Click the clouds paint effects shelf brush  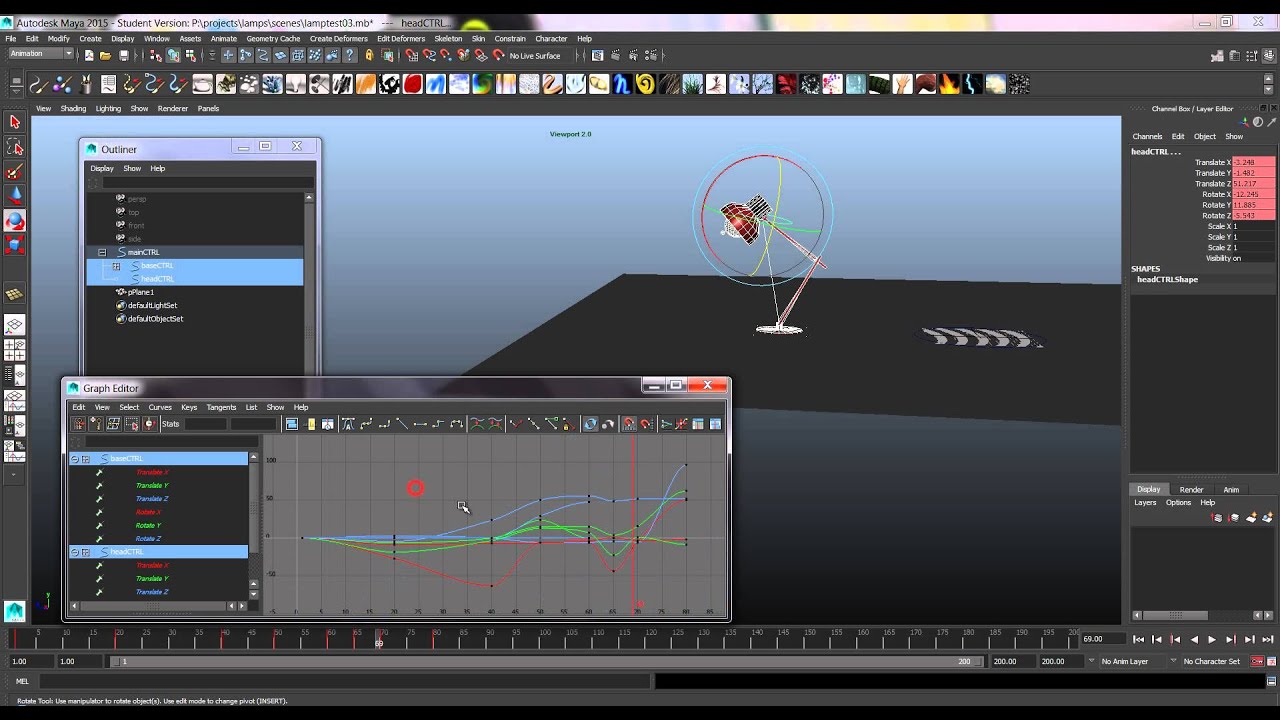click(x=995, y=85)
